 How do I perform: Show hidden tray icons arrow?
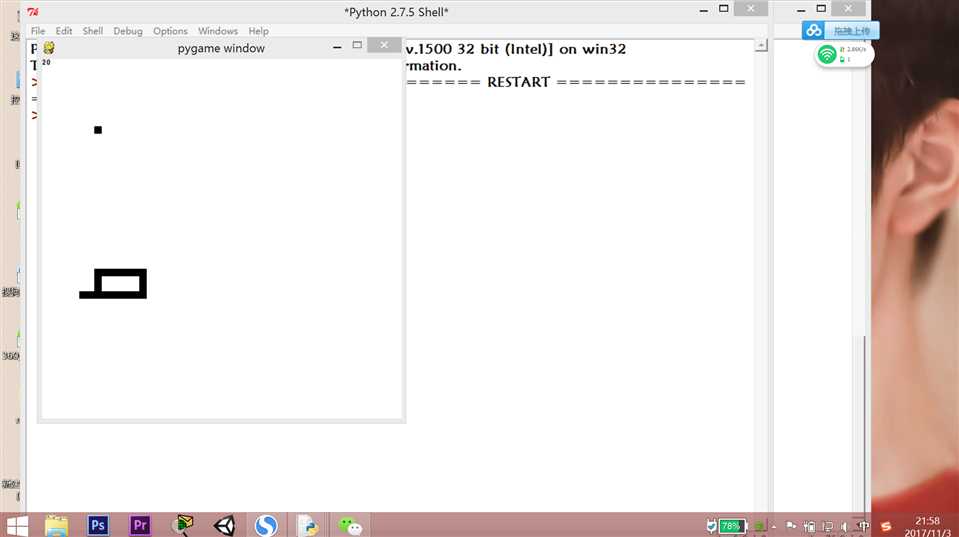click(774, 526)
